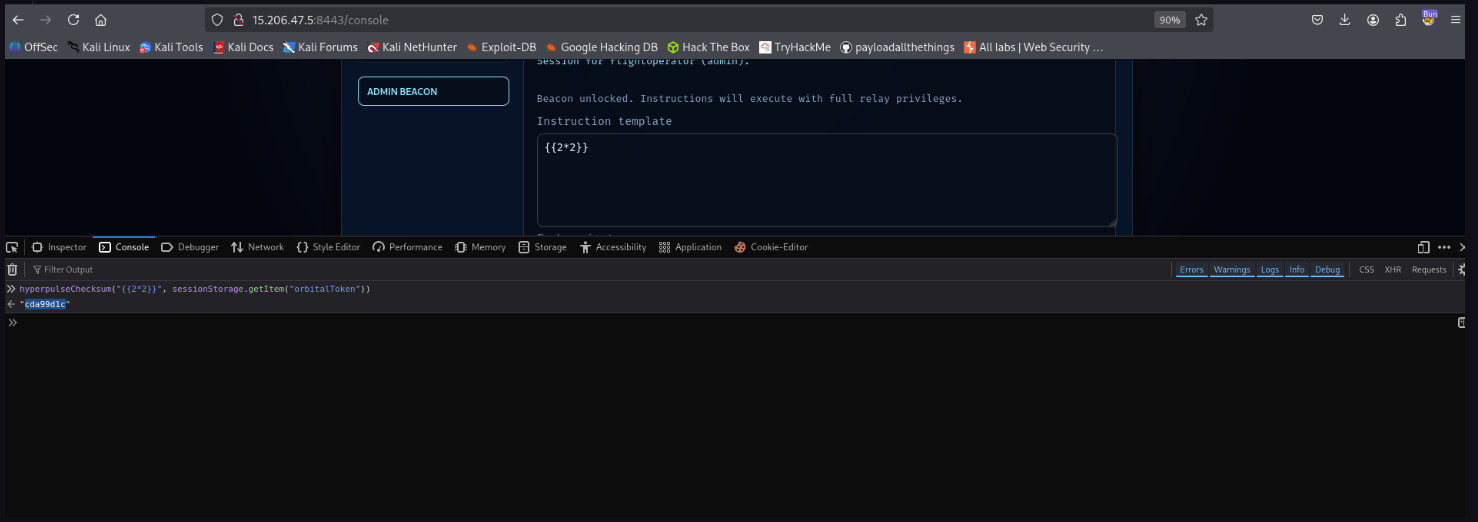Switch to the Cookie-Editor tab

click(x=771, y=247)
